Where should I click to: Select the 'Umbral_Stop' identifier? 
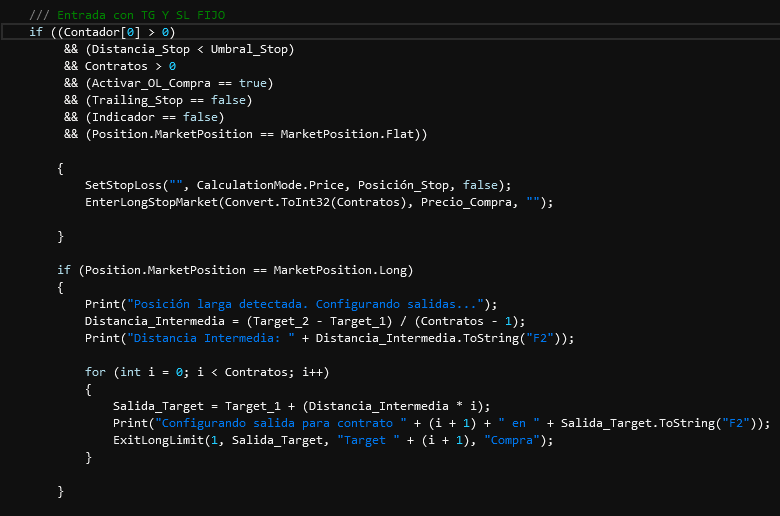pyautogui.click(x=249, y=49)
